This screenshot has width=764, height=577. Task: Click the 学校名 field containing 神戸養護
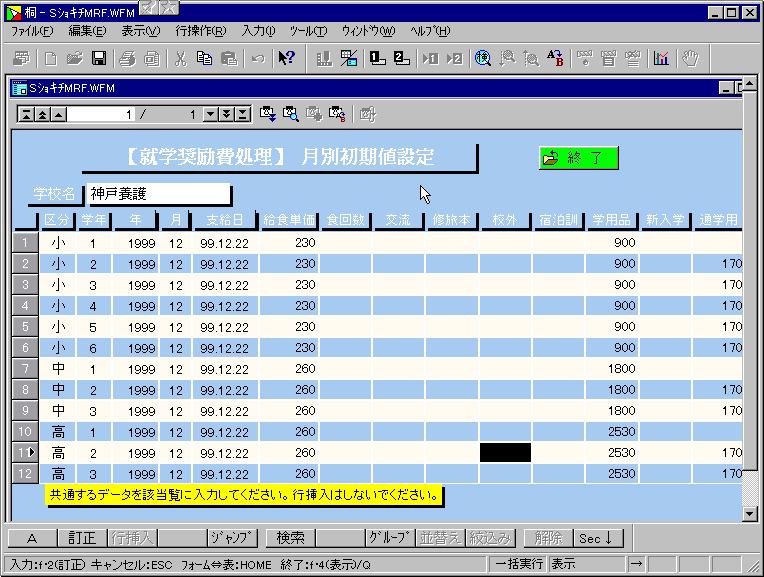[x=158, y=193]
